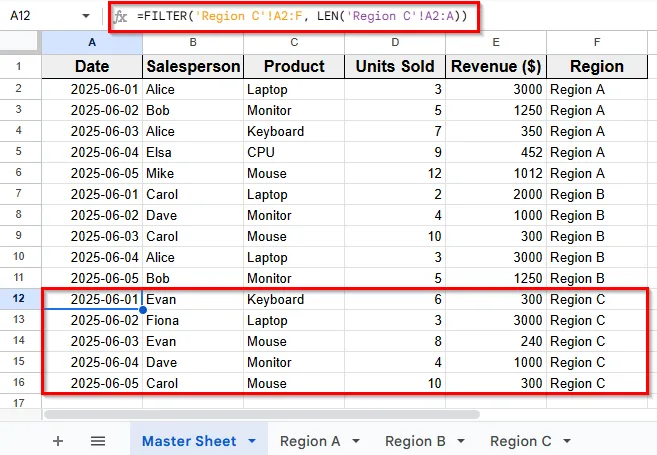The width and height of the screenshot is (657, 455).
Task: Click the 240 revenue cell
Action: point(496,341)
